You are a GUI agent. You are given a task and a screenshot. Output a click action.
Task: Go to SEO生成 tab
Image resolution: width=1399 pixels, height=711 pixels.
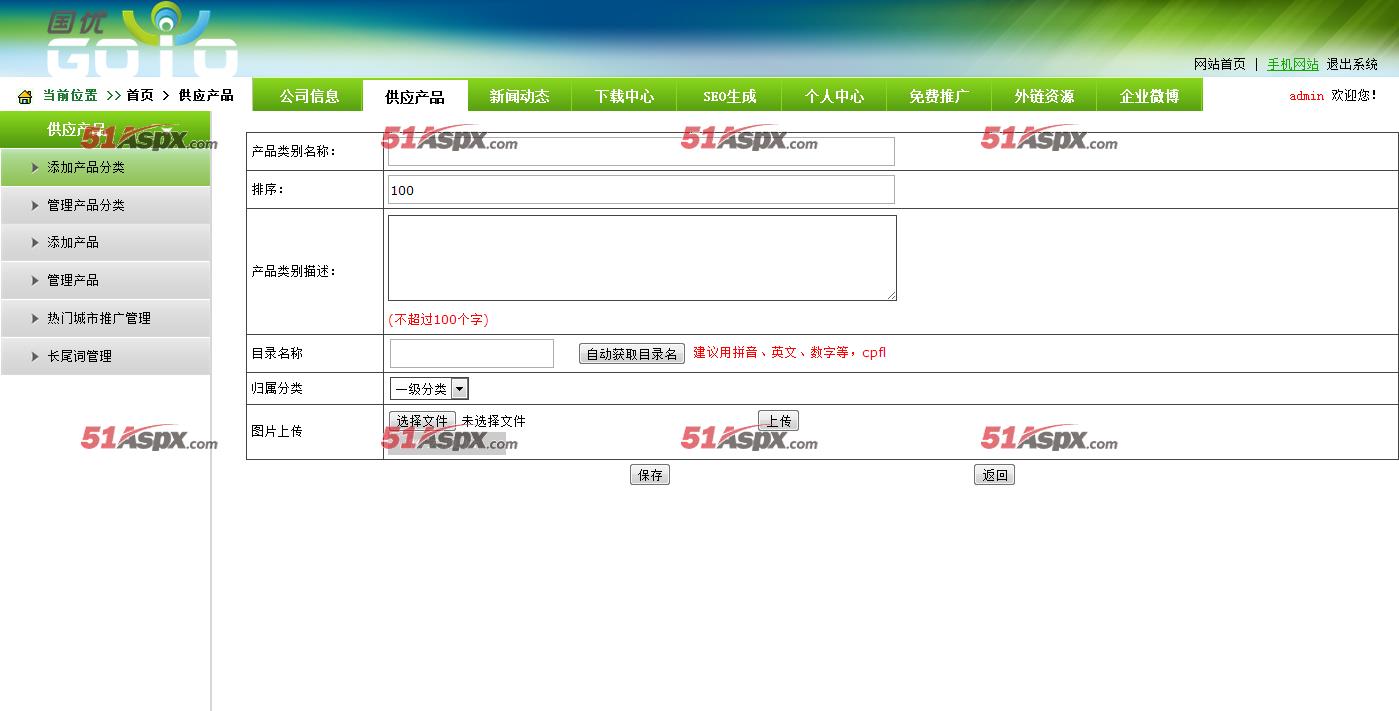pos(729,96)
